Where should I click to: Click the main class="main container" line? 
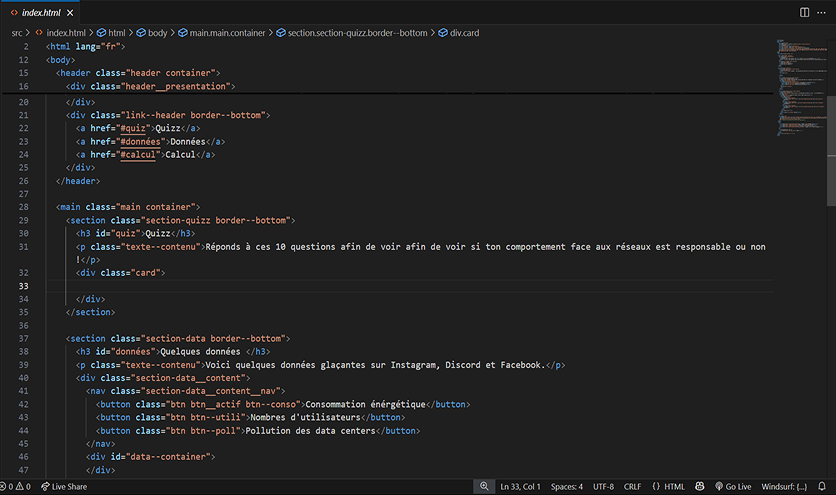point(128,207)
